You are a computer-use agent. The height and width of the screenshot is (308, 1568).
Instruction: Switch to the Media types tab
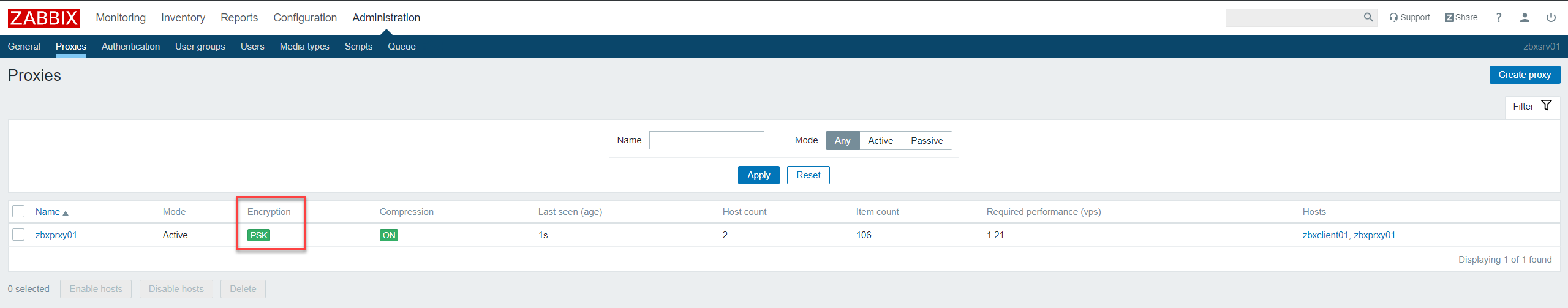(x=304, y=47)
